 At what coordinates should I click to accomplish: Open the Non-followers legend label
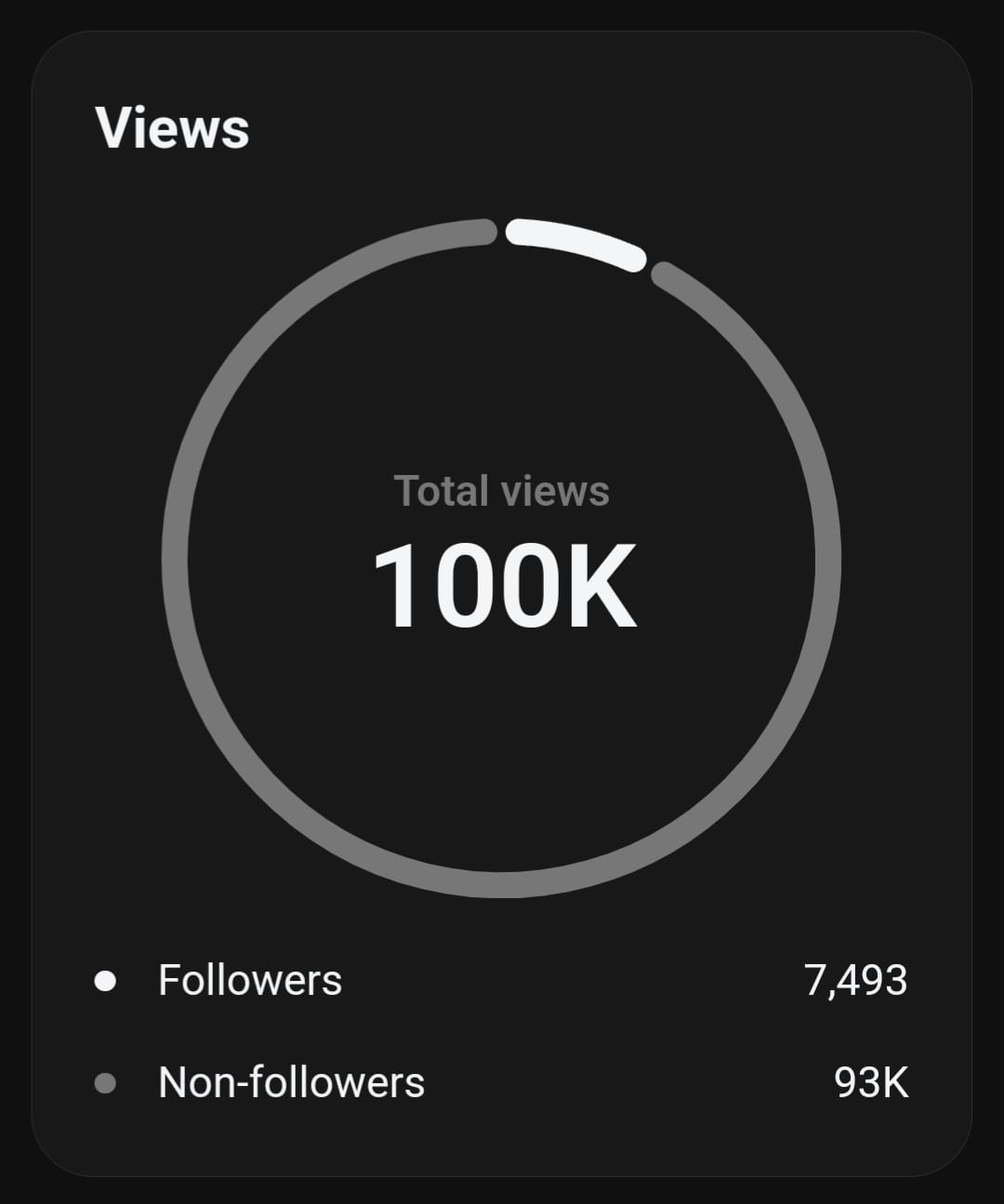291,1083
